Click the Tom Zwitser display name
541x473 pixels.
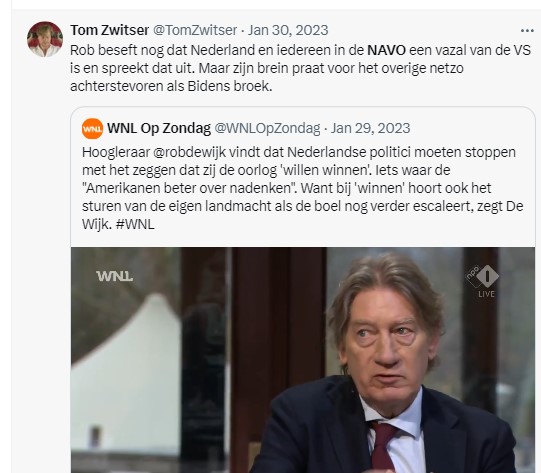(109, 30)
